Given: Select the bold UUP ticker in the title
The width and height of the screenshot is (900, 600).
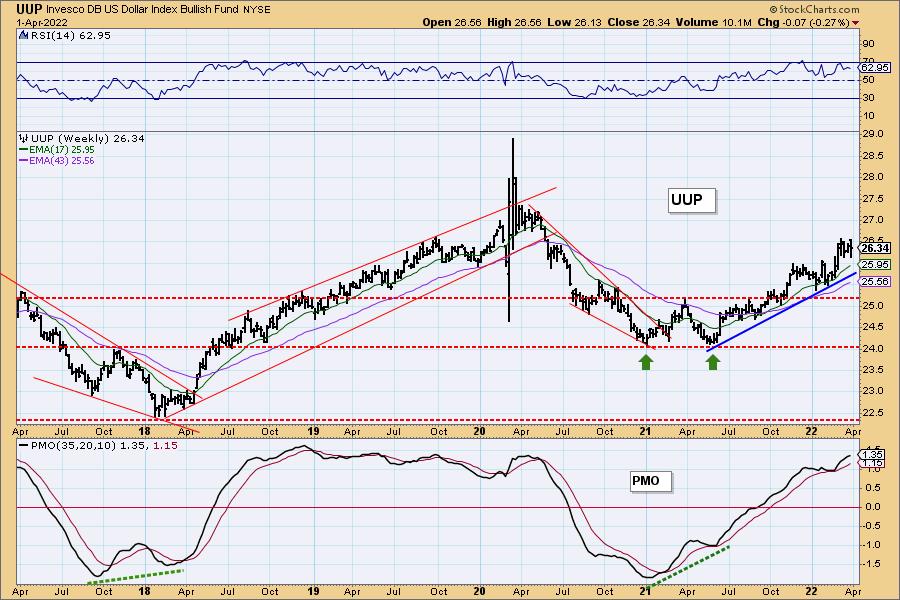Looking at the screenshot, I should (29, 9).
